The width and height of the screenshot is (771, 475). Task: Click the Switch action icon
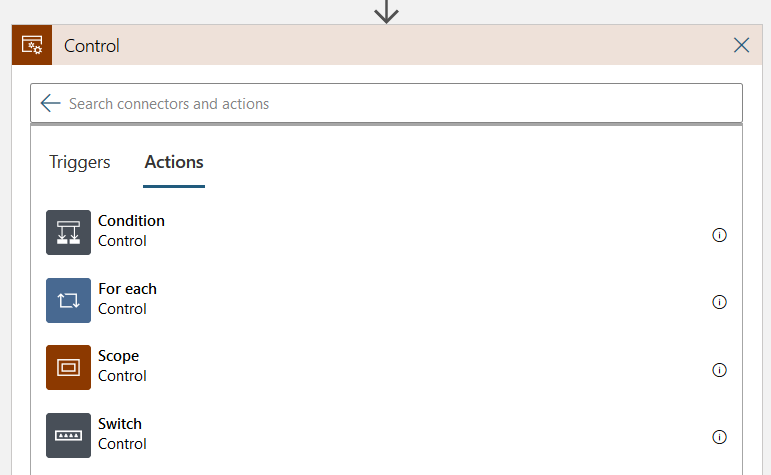click(68, 435)
